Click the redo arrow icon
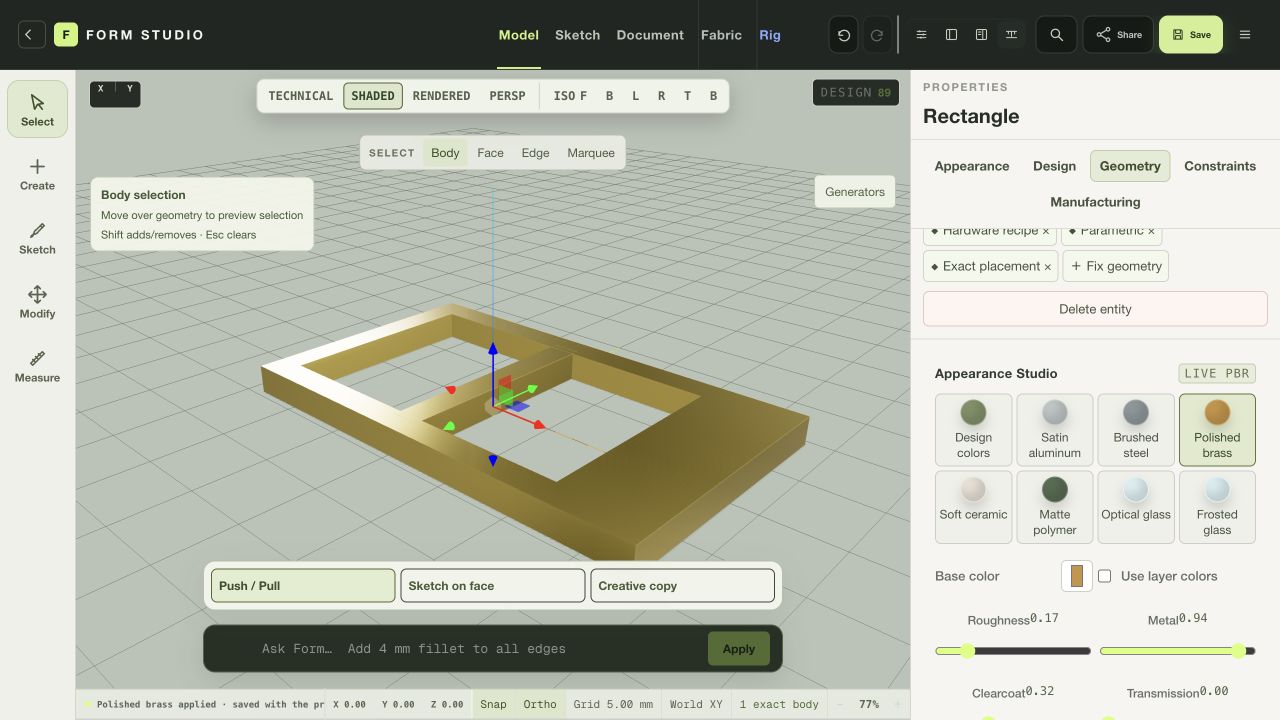The width and height of the screenshot is (1280, 720). (x=876, y=35)
